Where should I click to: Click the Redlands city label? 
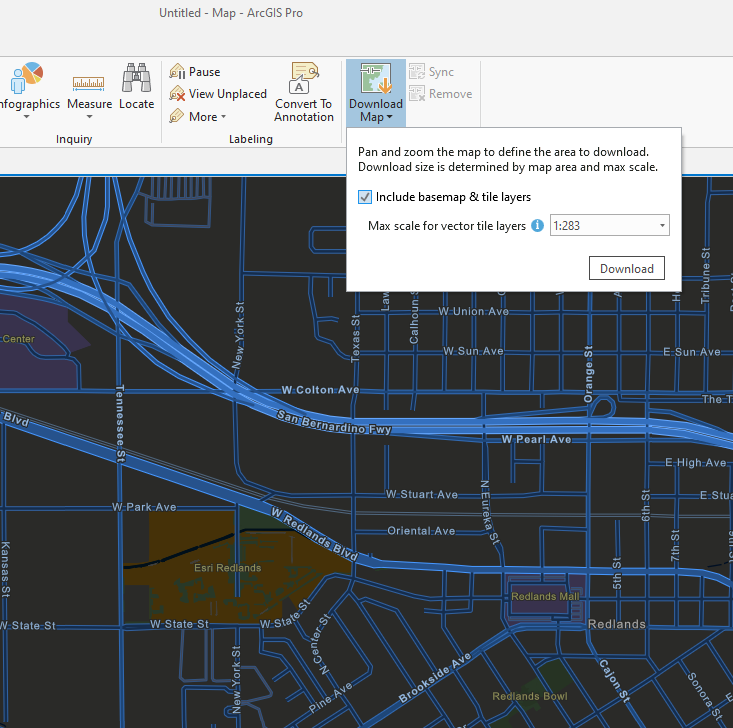click(x=617, y=624)
